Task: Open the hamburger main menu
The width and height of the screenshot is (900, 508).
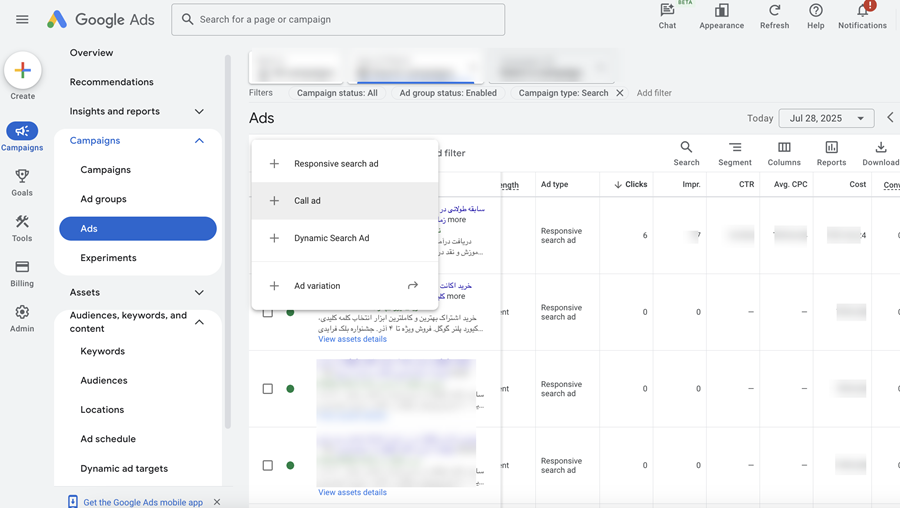Action: tap(22, 20)
